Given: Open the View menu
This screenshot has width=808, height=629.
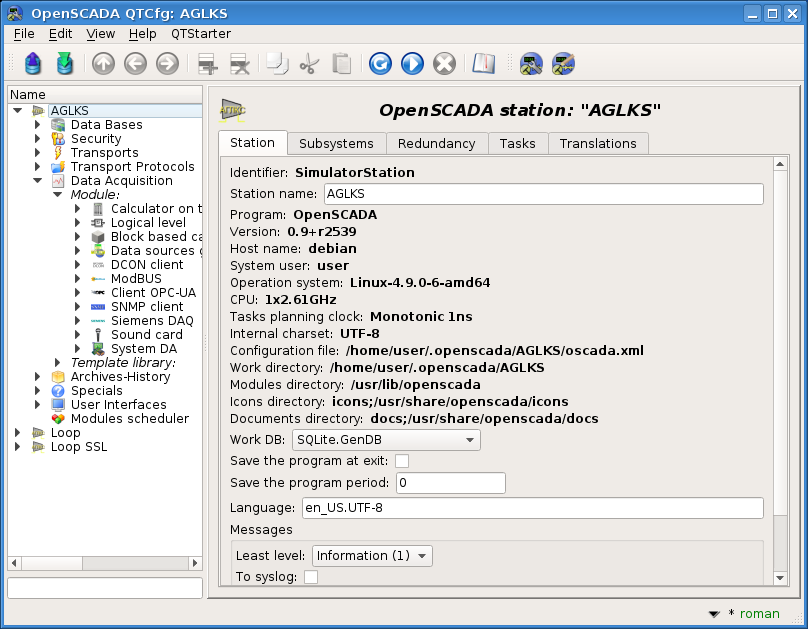Looking at the screenshot, I should (100, 34).
